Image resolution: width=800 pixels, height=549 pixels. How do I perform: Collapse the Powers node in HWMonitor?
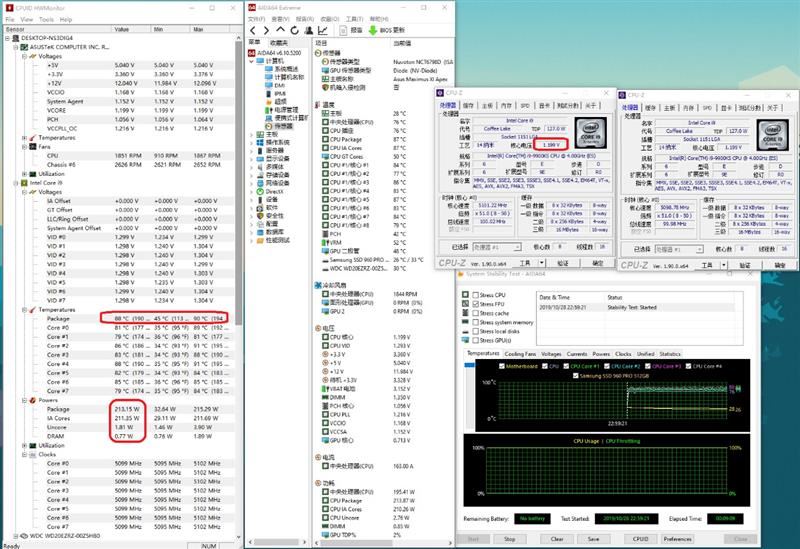click(x=24, y=400)
